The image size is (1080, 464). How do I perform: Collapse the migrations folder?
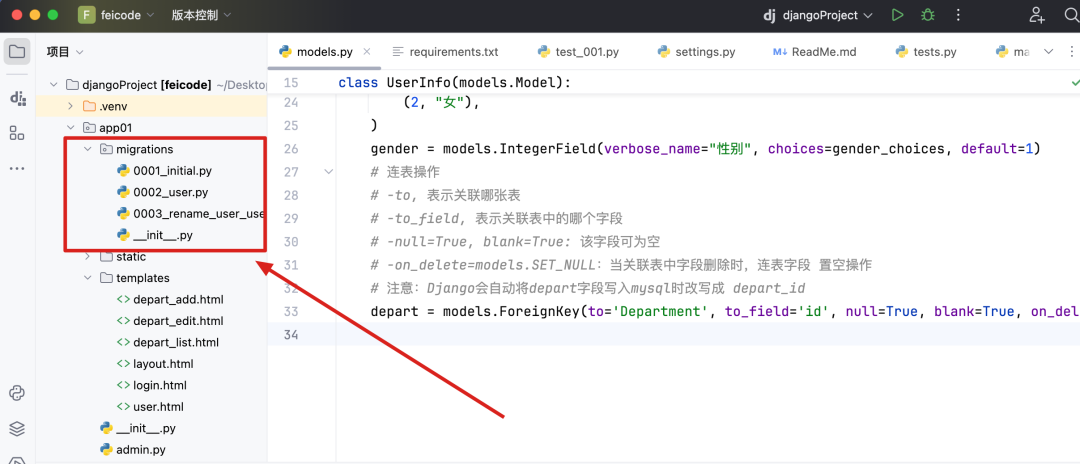87,149
